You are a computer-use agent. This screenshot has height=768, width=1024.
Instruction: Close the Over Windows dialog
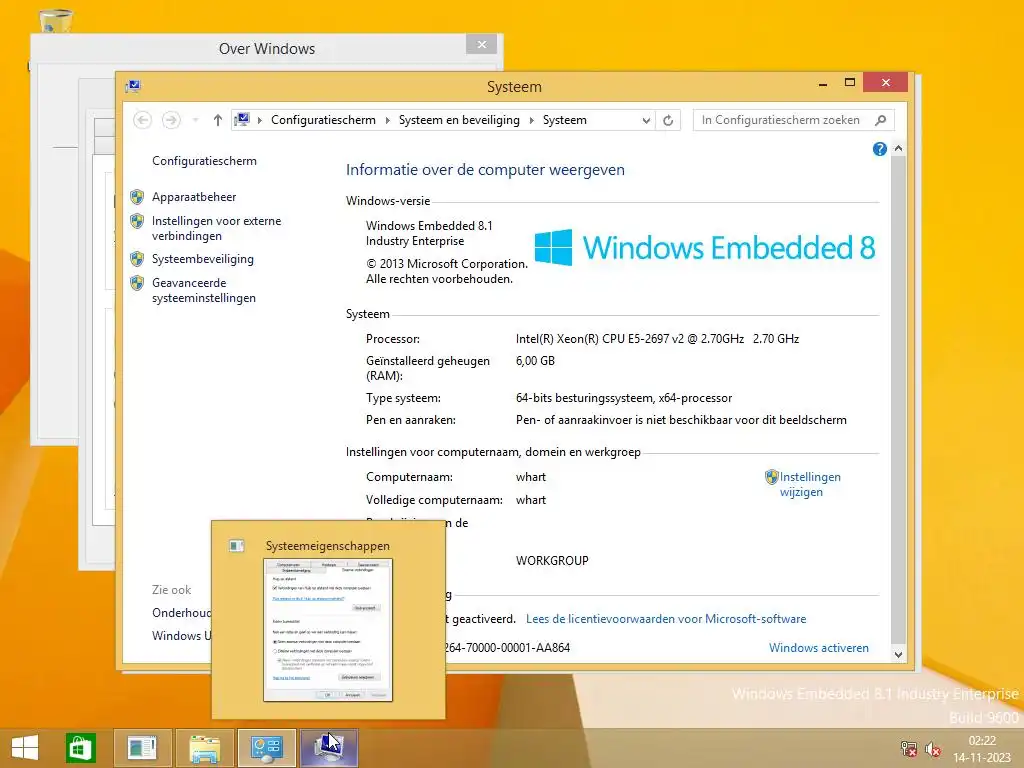[481, 44]
